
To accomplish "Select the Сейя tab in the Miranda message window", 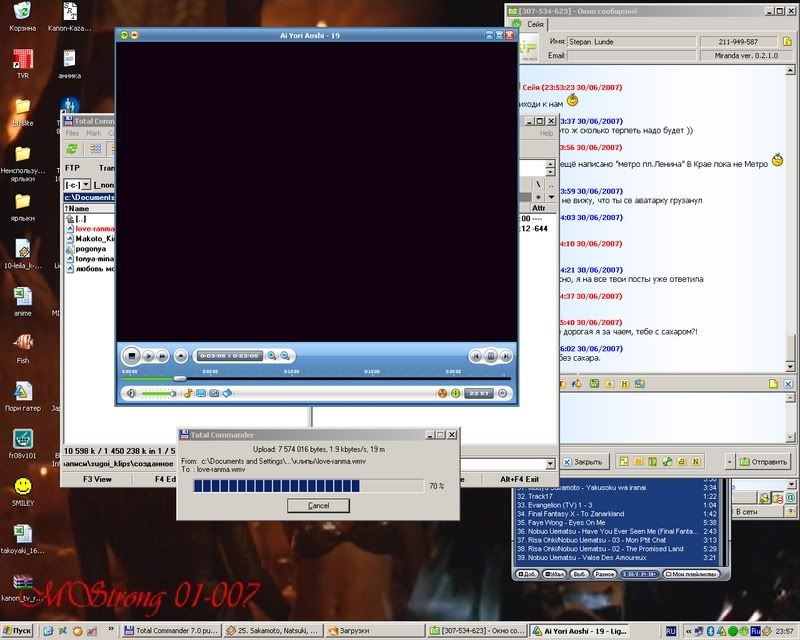I will tap(531, 24).
